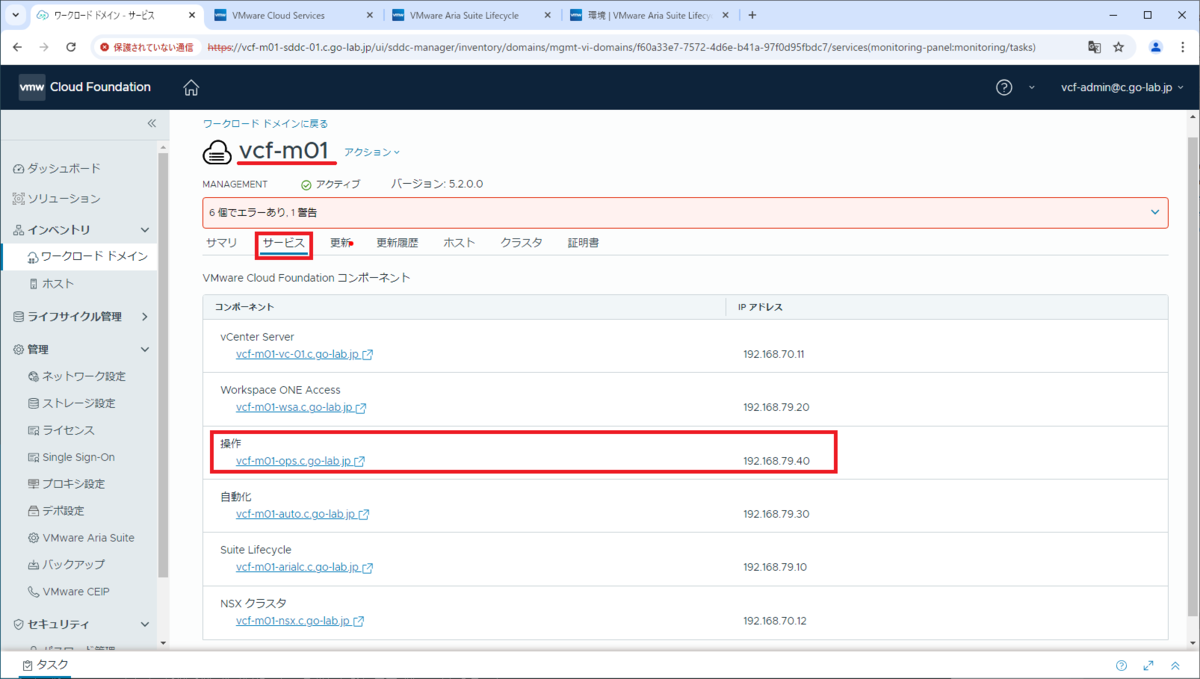Image resolution: width=1200 pixels, height=679 pixels.
Task: Expand the error and warning banner
Action: [x=1155, y=212]
